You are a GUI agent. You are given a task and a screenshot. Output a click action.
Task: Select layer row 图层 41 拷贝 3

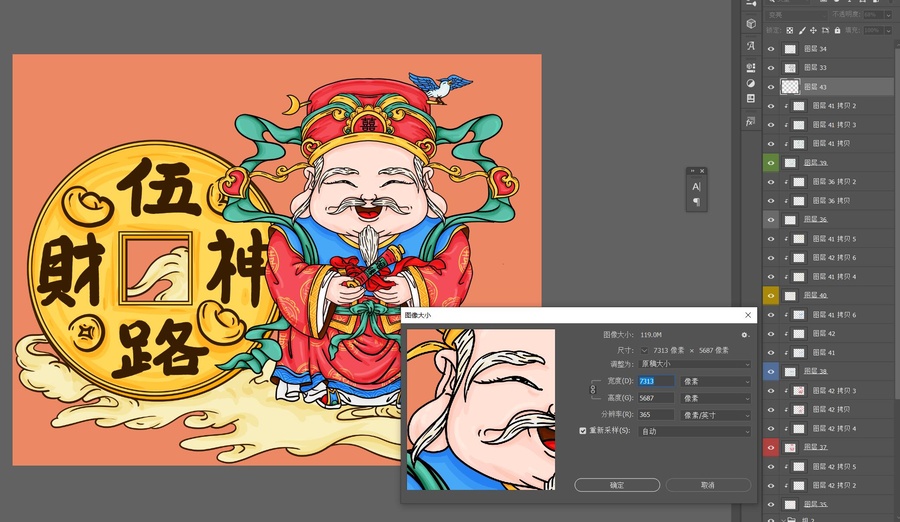point(828,125)
